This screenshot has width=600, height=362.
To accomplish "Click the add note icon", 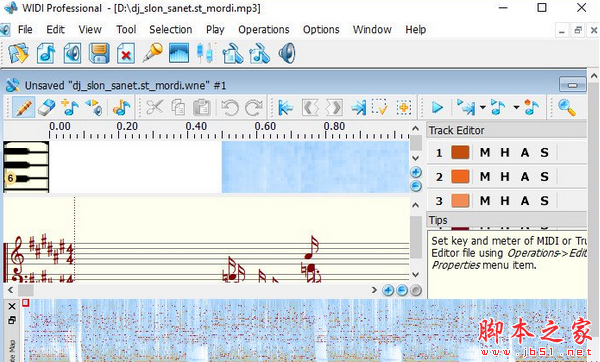I will (70, 108).
